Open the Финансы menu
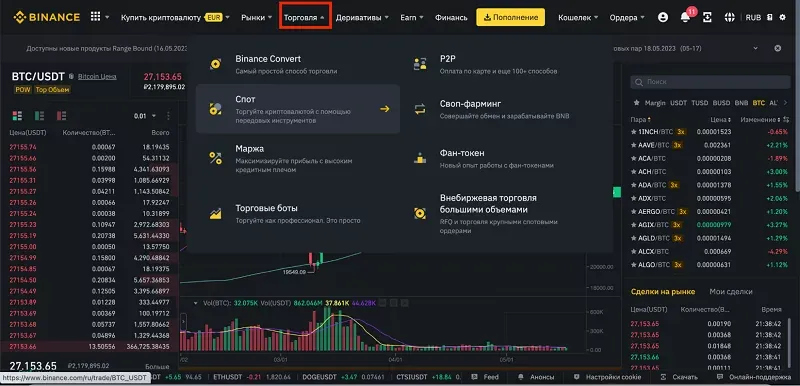This screenshot has height=386, width=800. click(451, 17)
